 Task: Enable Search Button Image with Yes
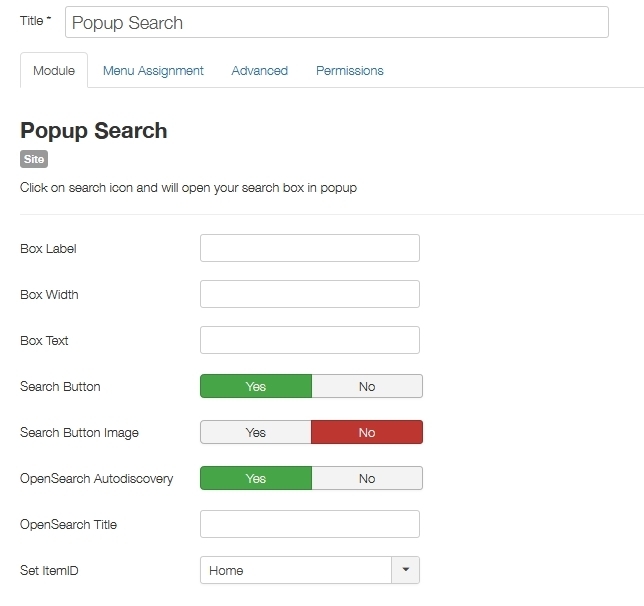pos(256,432)
